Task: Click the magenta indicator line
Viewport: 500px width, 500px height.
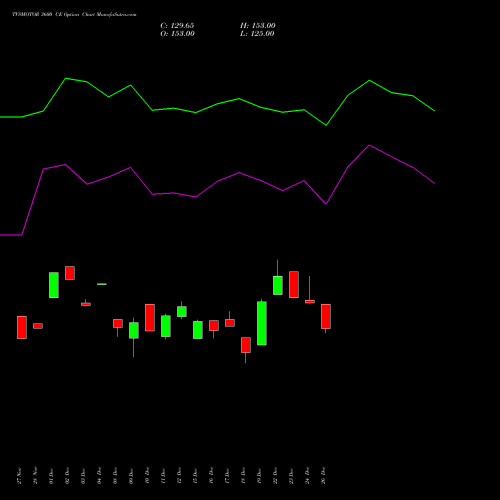Action: point(217,190)
